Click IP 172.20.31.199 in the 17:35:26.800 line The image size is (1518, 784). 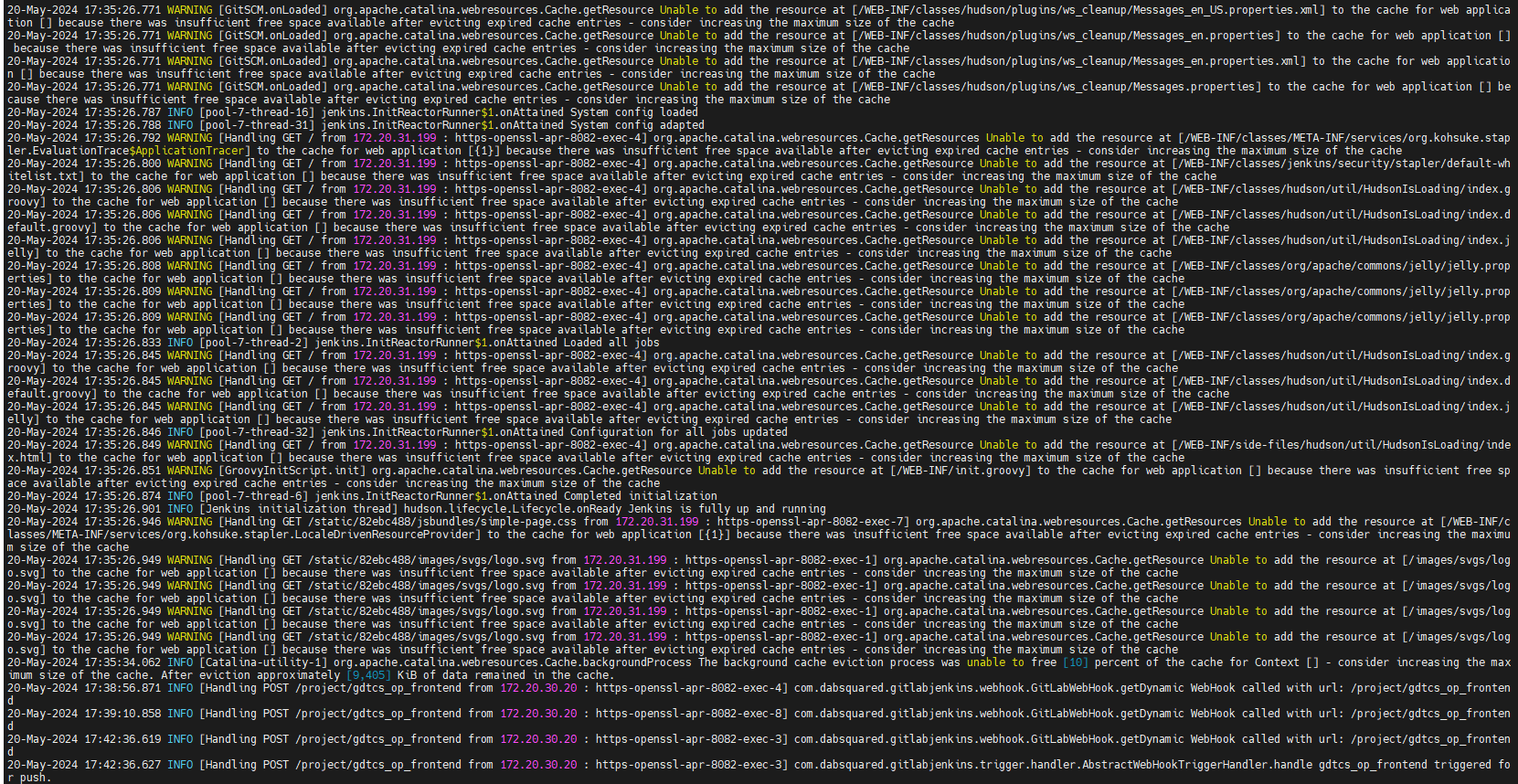click(395, 164)
